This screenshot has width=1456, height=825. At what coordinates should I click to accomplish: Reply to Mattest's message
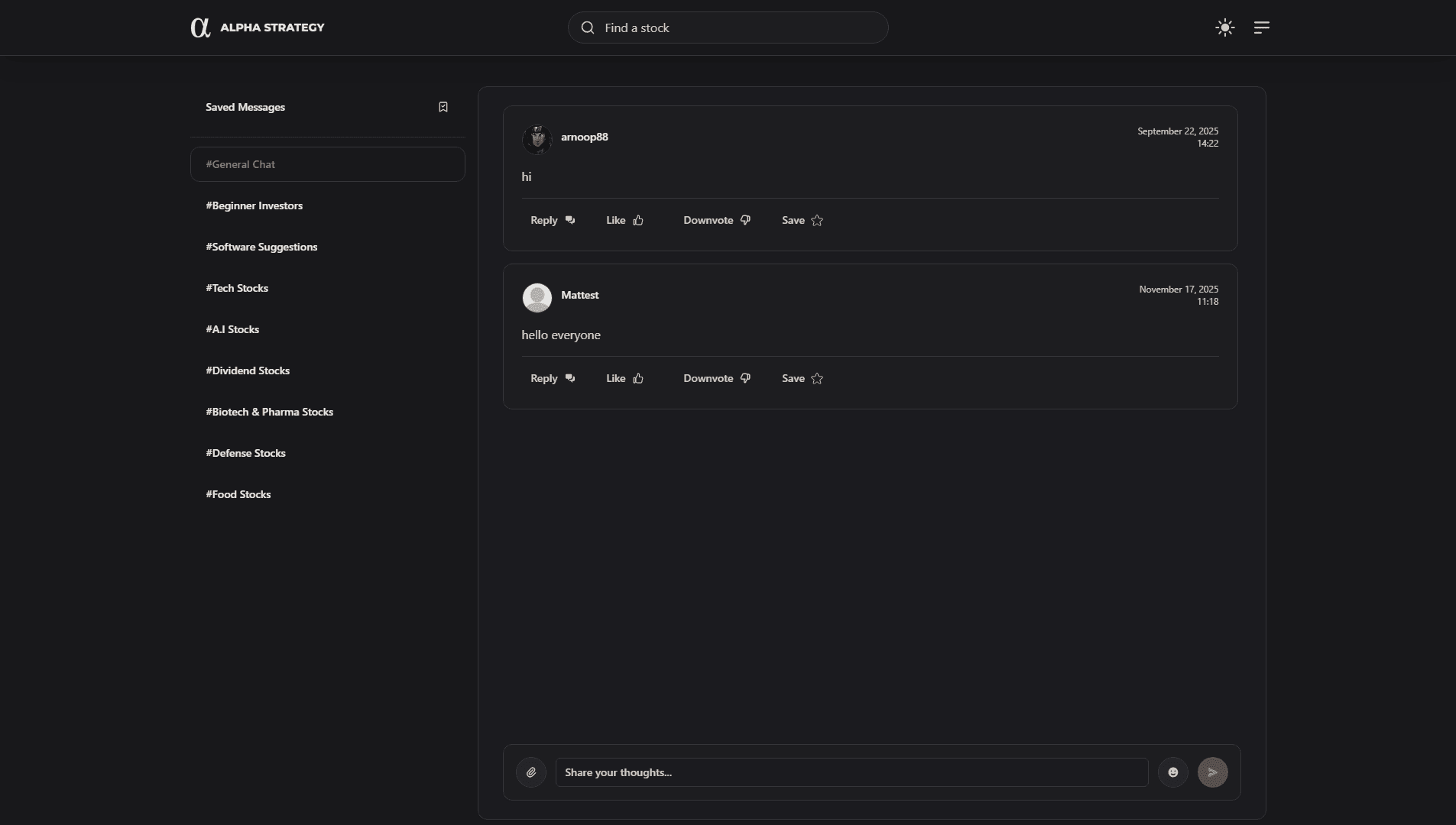coord(551,378)
